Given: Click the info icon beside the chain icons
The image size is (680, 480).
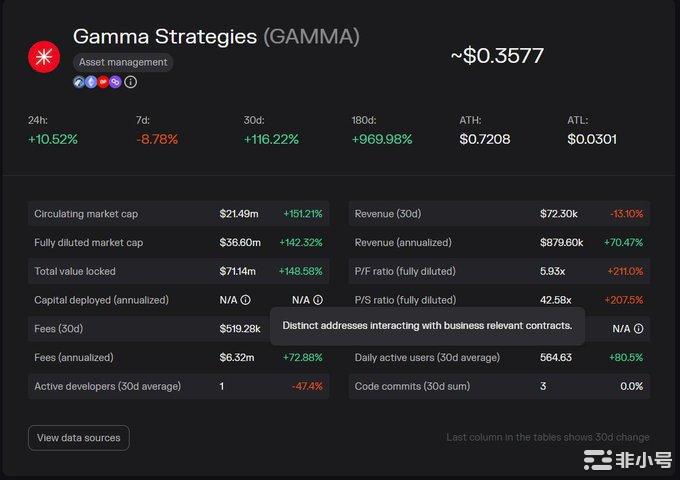Looking at the screenshot, I should (x=131, y=82).
